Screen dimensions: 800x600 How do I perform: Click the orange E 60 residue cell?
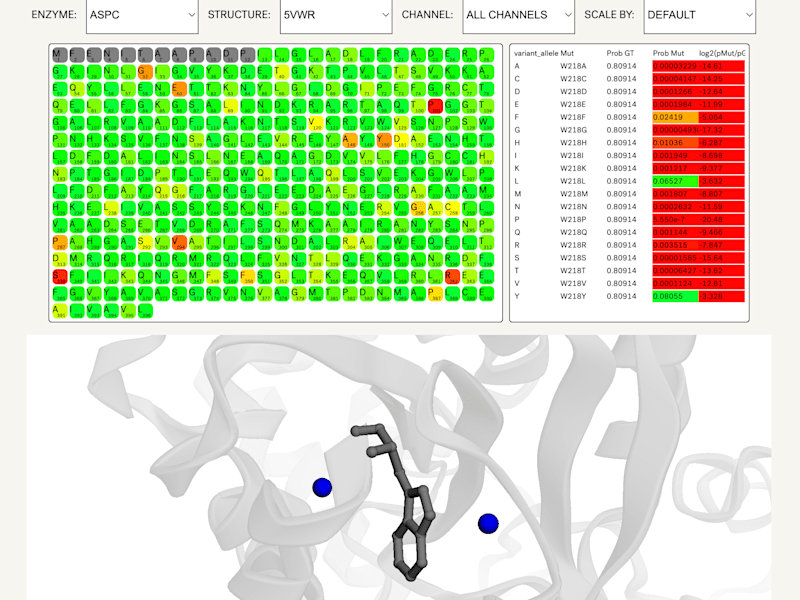(180, 89)
